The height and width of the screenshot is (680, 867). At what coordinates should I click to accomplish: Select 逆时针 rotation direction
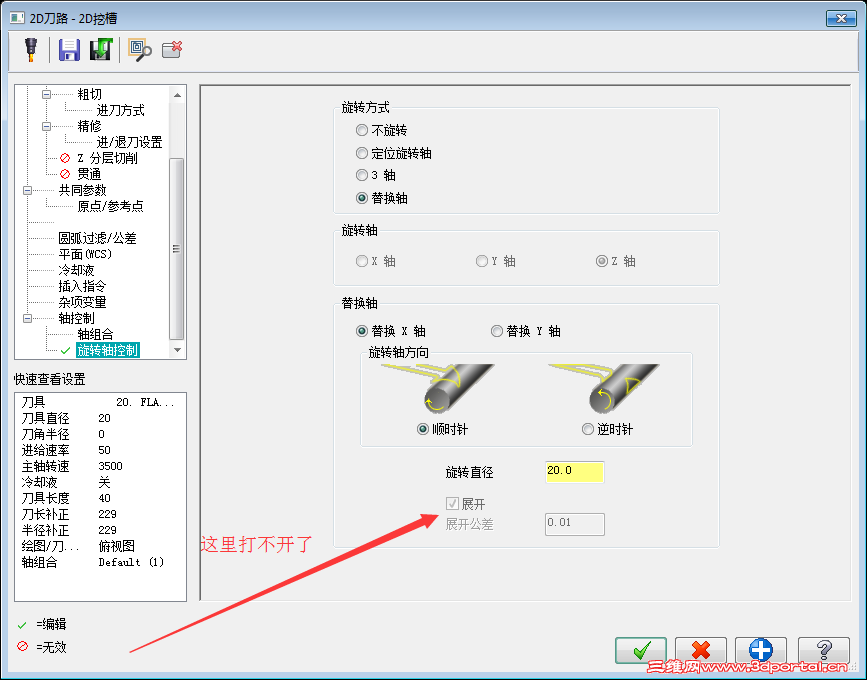(x=607, y=429)
